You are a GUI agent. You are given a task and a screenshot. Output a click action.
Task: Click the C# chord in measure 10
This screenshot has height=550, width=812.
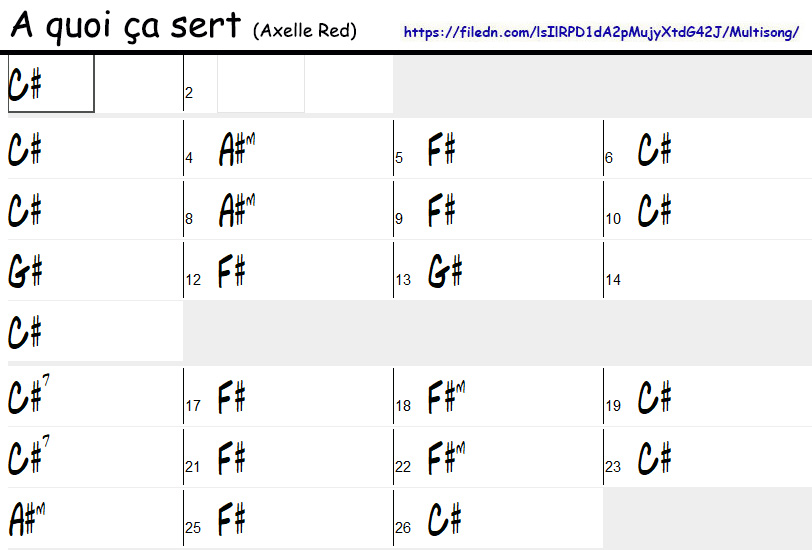pos(655,211)
